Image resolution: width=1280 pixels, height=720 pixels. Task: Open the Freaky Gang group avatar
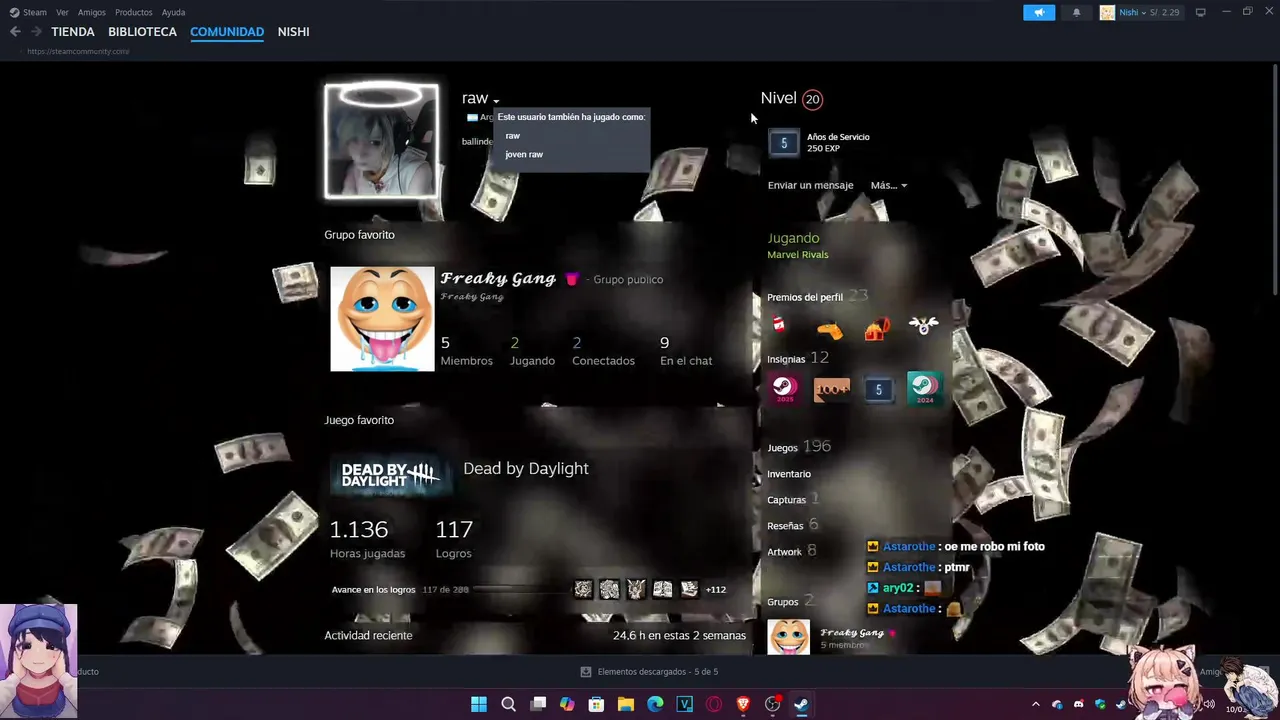[382, 318]
